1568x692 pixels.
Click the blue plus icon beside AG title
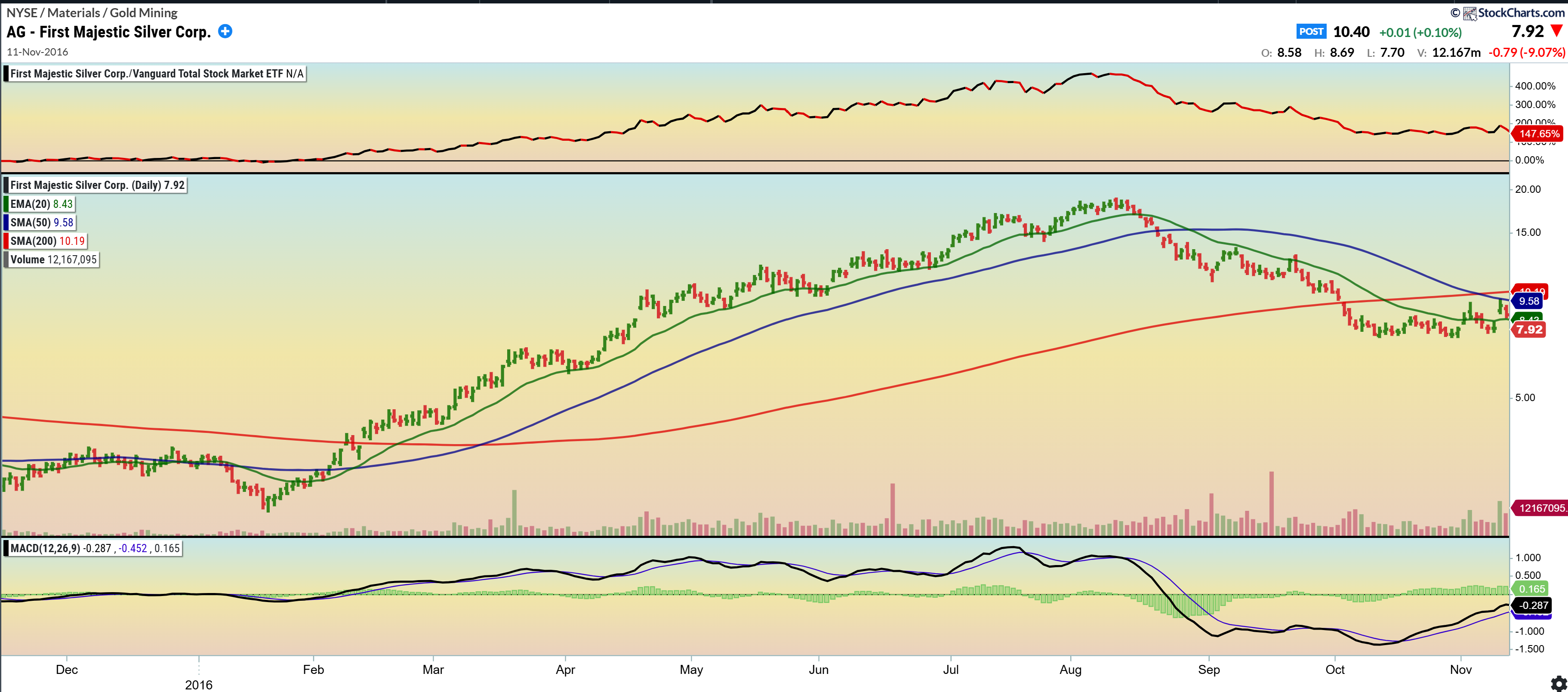pos(225,32)
